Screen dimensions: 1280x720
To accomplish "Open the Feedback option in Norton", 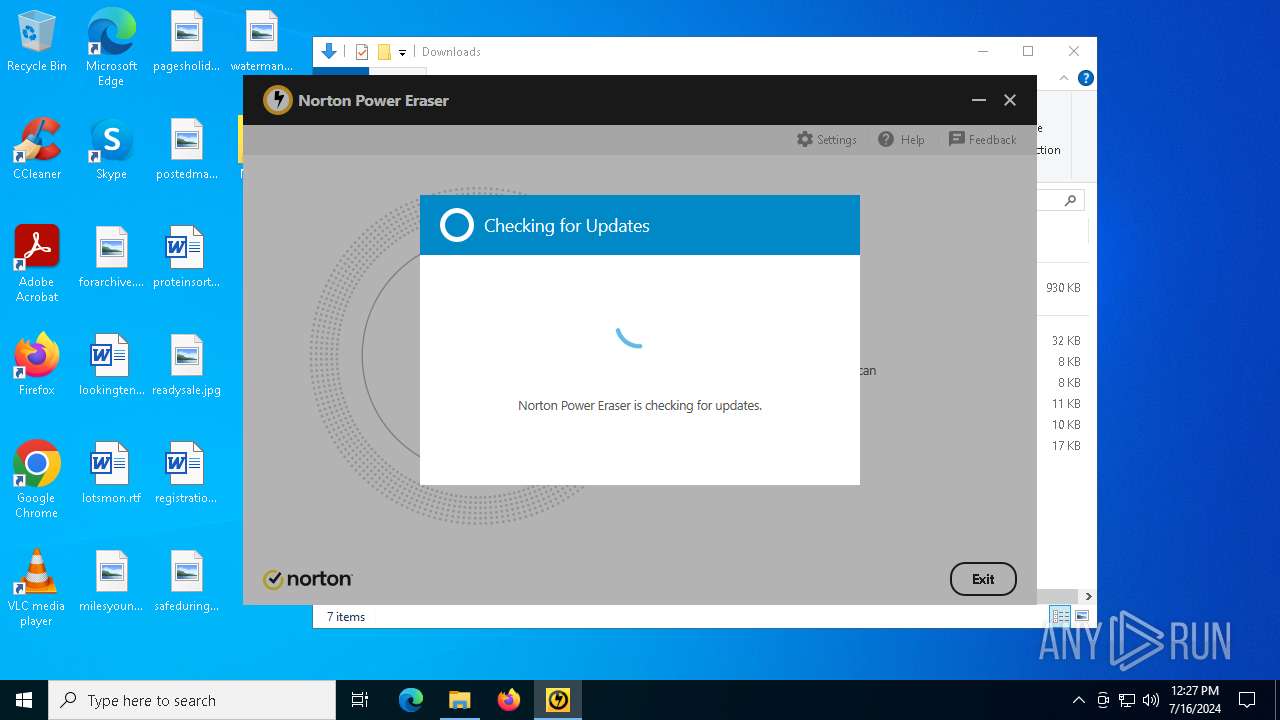I will (x=982, y=140).
